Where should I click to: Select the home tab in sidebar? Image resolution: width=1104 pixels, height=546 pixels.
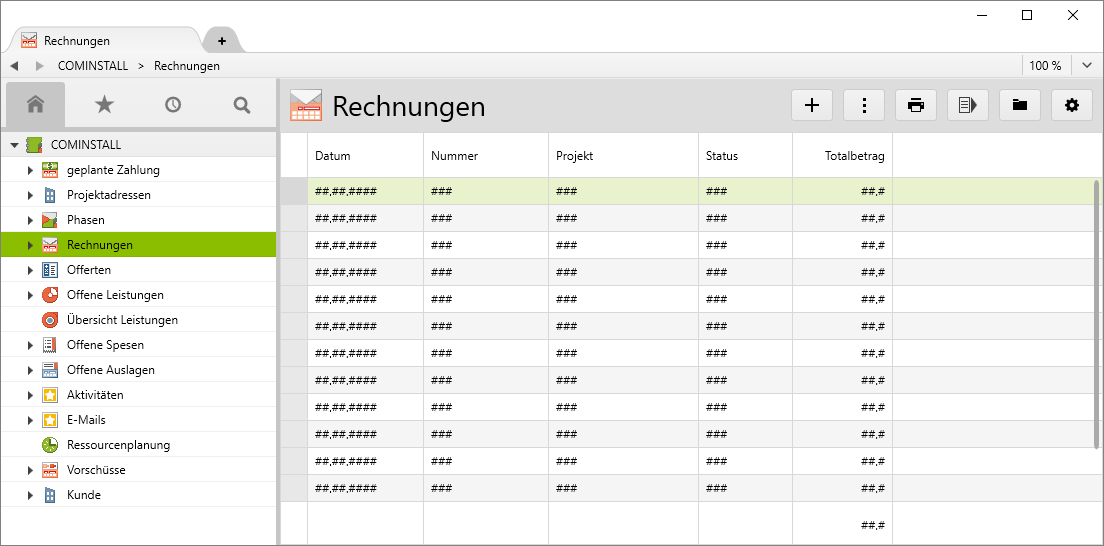pyautogui.click(x=36, y=105)
